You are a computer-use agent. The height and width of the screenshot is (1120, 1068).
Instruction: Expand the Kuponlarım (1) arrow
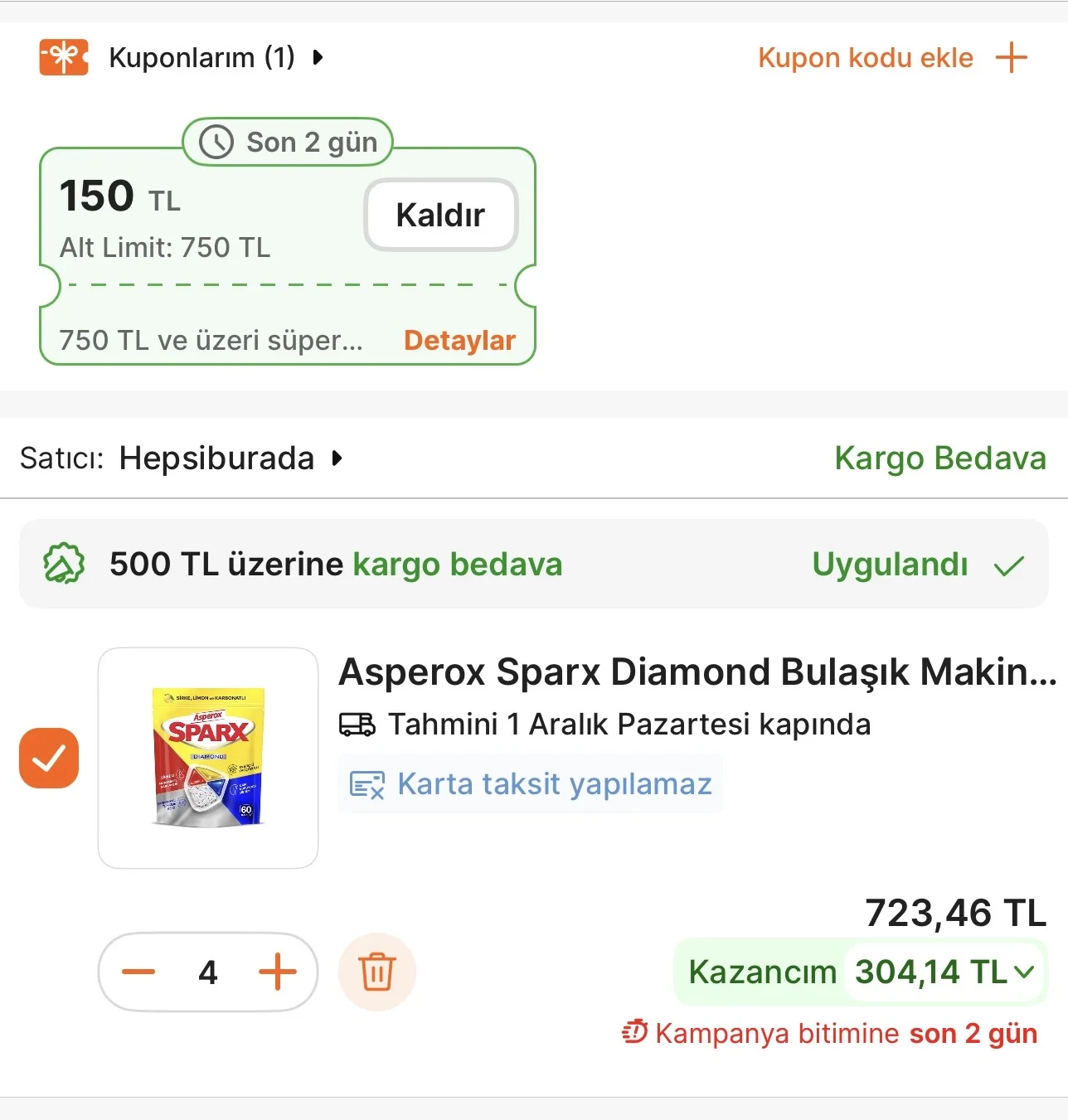coord(318,58)
